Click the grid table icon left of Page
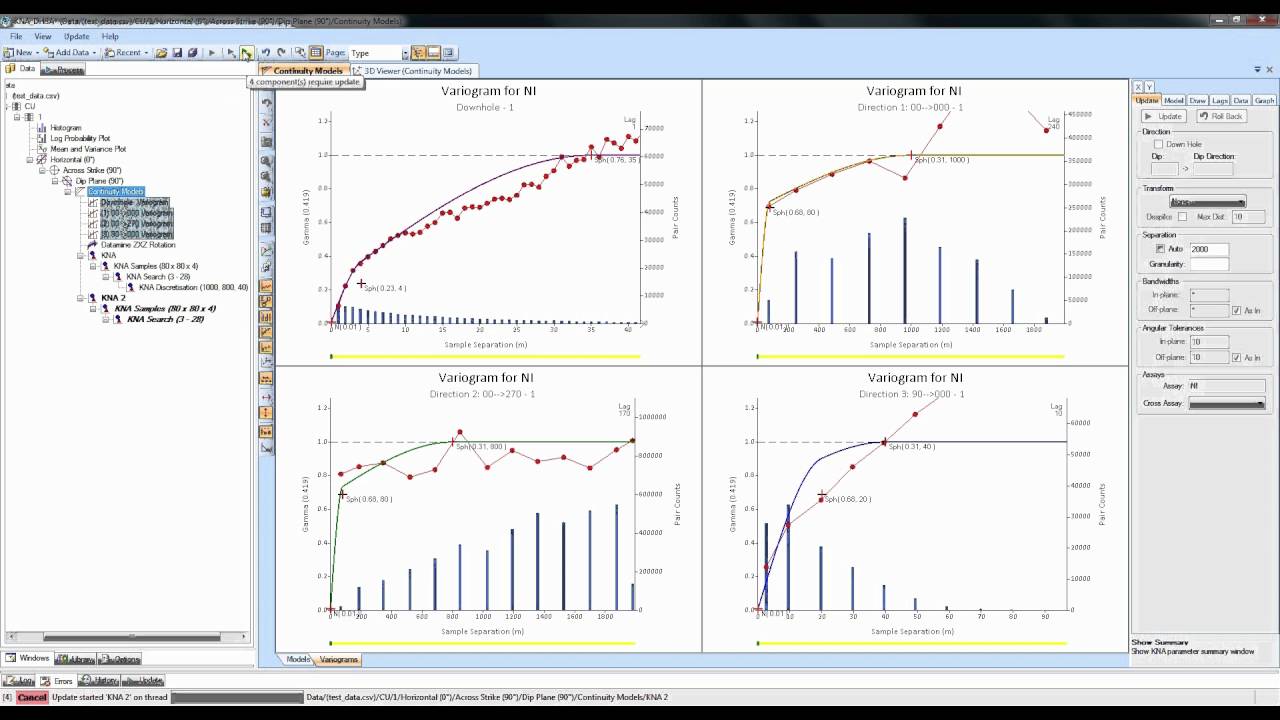This screenshot has height=720, width=1280. click(x=316, y=52)
